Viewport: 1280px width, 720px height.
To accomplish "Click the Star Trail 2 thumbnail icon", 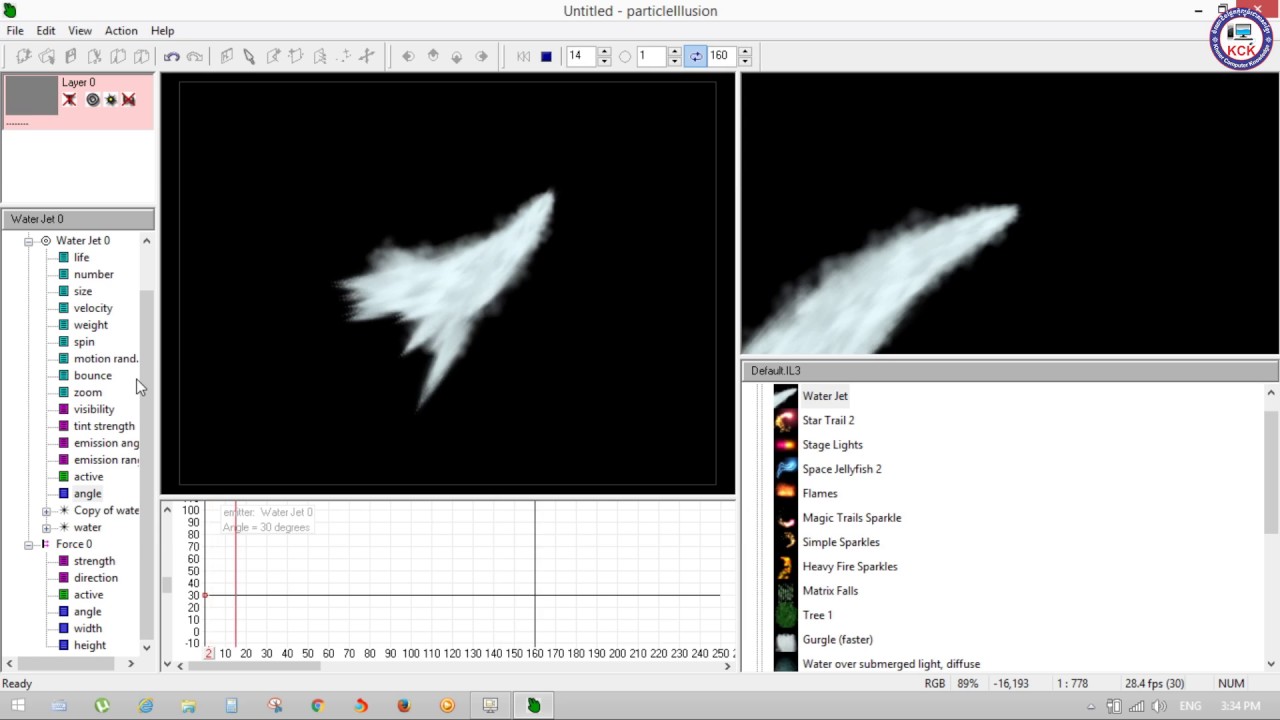I will point(785,420).
